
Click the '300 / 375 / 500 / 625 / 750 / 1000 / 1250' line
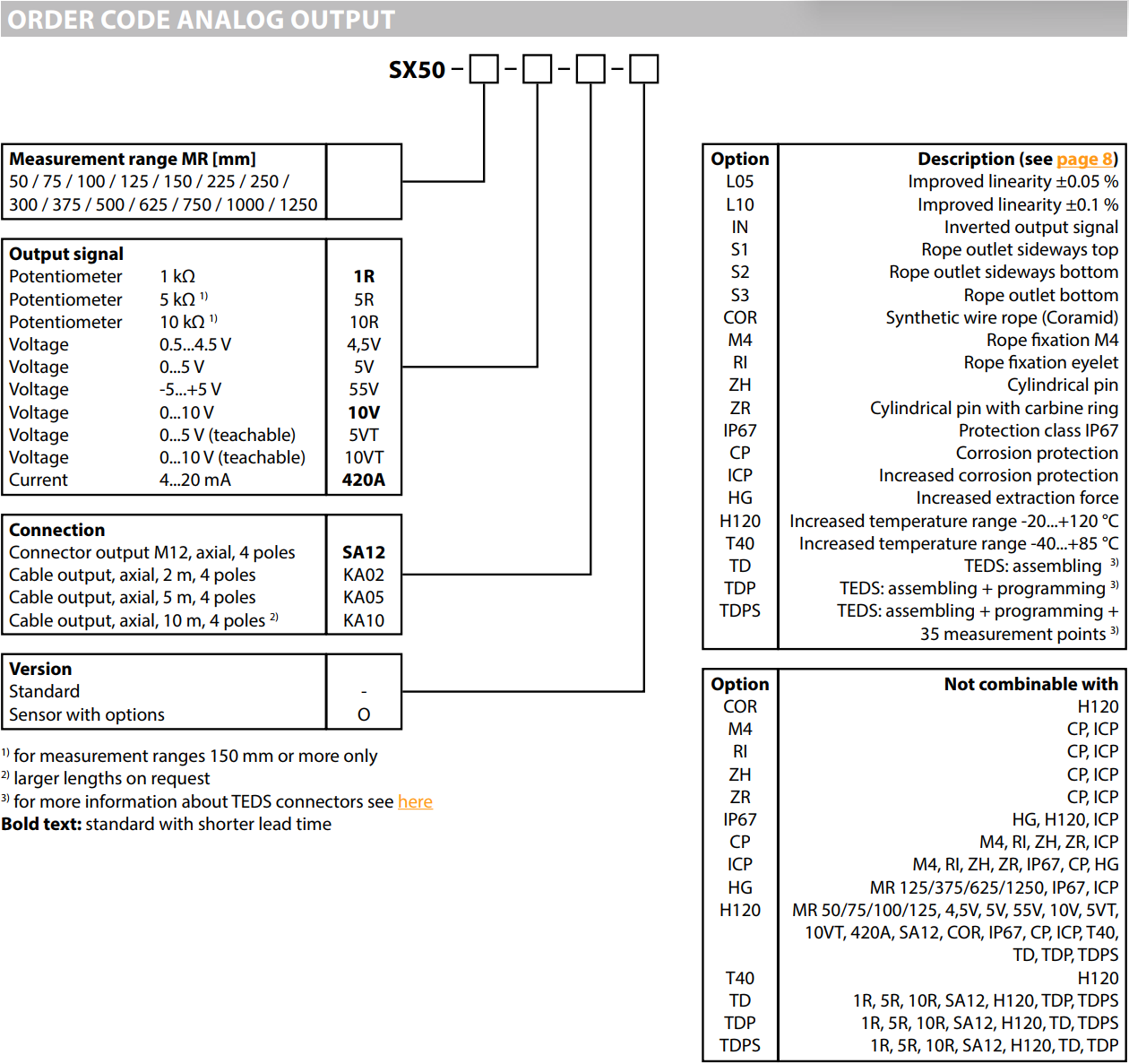click(163, 204)
